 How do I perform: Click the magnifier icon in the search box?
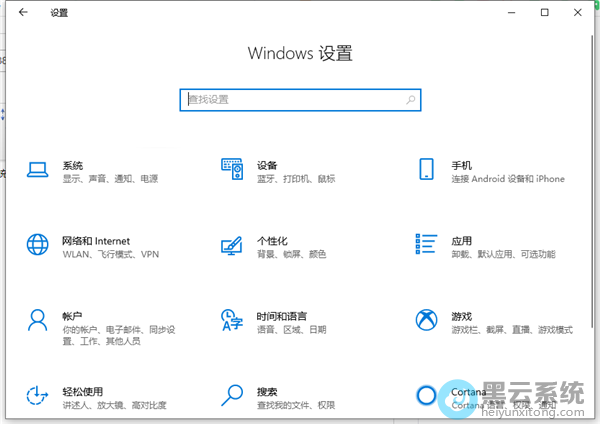411,100
